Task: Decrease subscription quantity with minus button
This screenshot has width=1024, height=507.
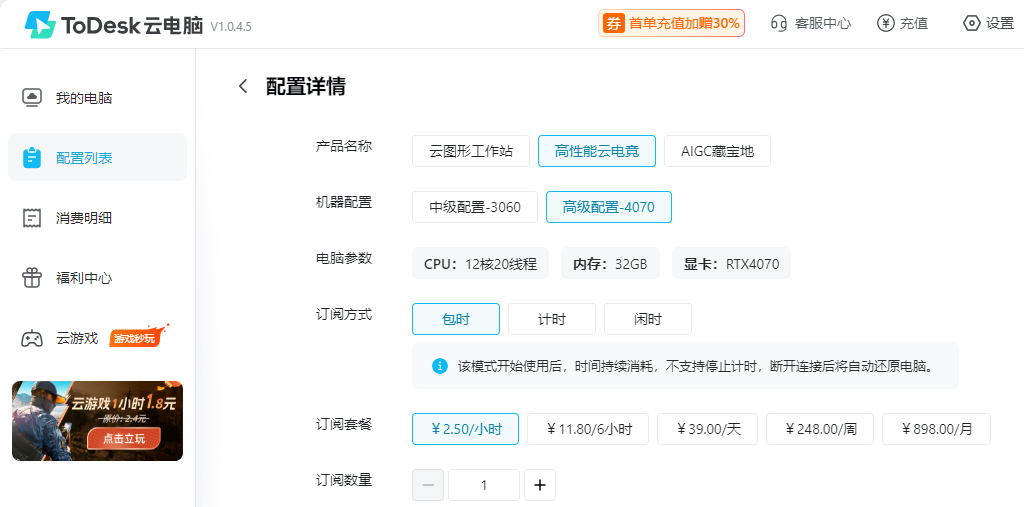Action: click(428, 485)
